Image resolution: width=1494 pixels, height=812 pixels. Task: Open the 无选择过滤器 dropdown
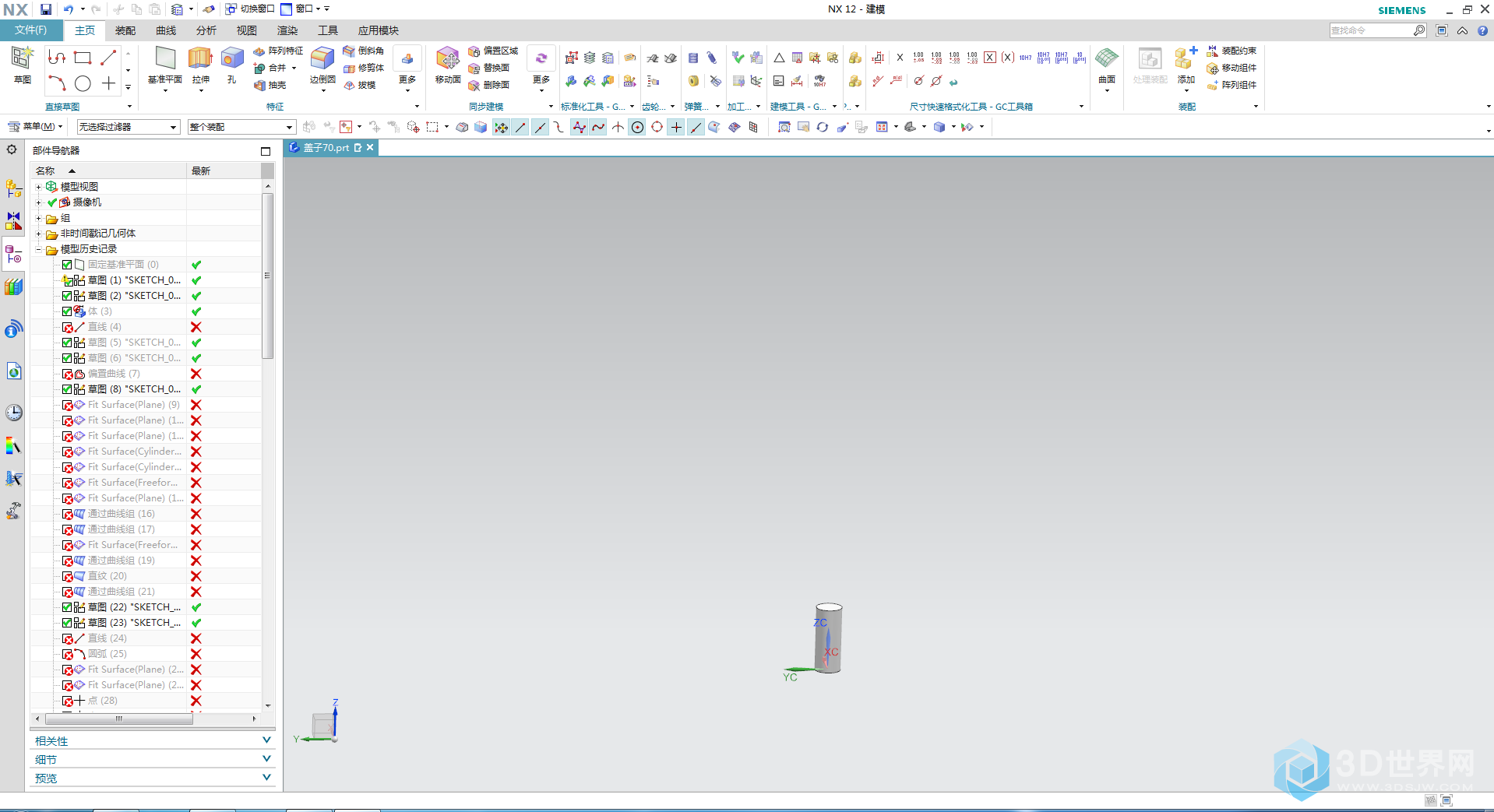click(x=129, y=127)
